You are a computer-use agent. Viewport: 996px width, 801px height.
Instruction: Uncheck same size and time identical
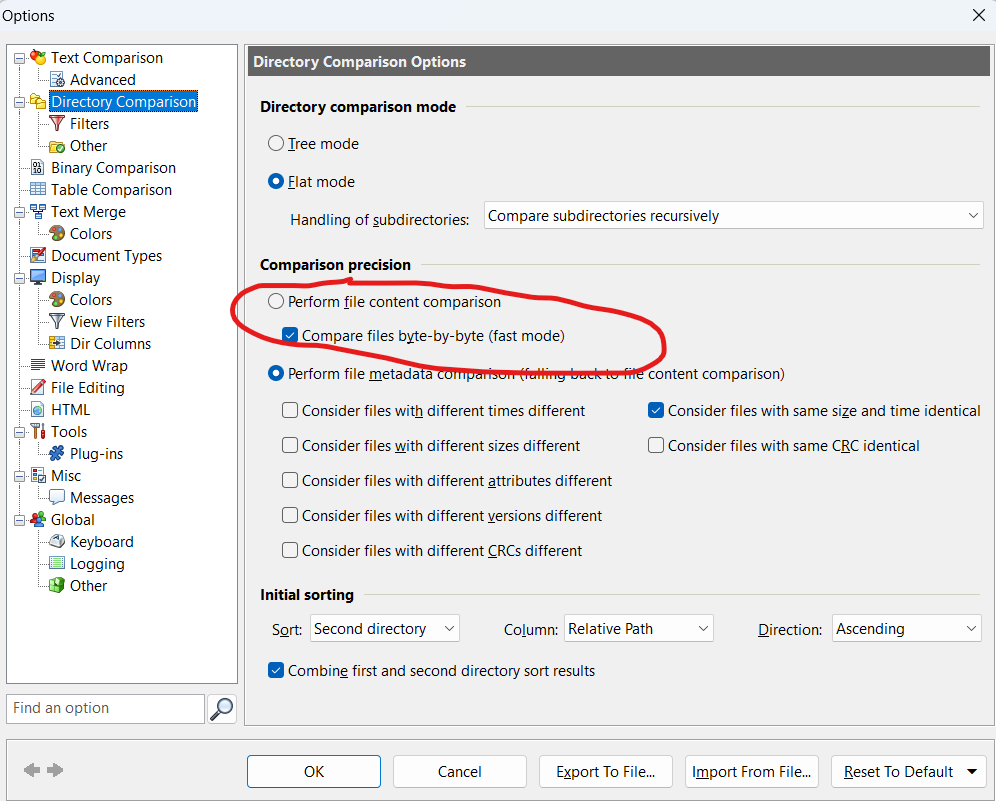(656, 410)
